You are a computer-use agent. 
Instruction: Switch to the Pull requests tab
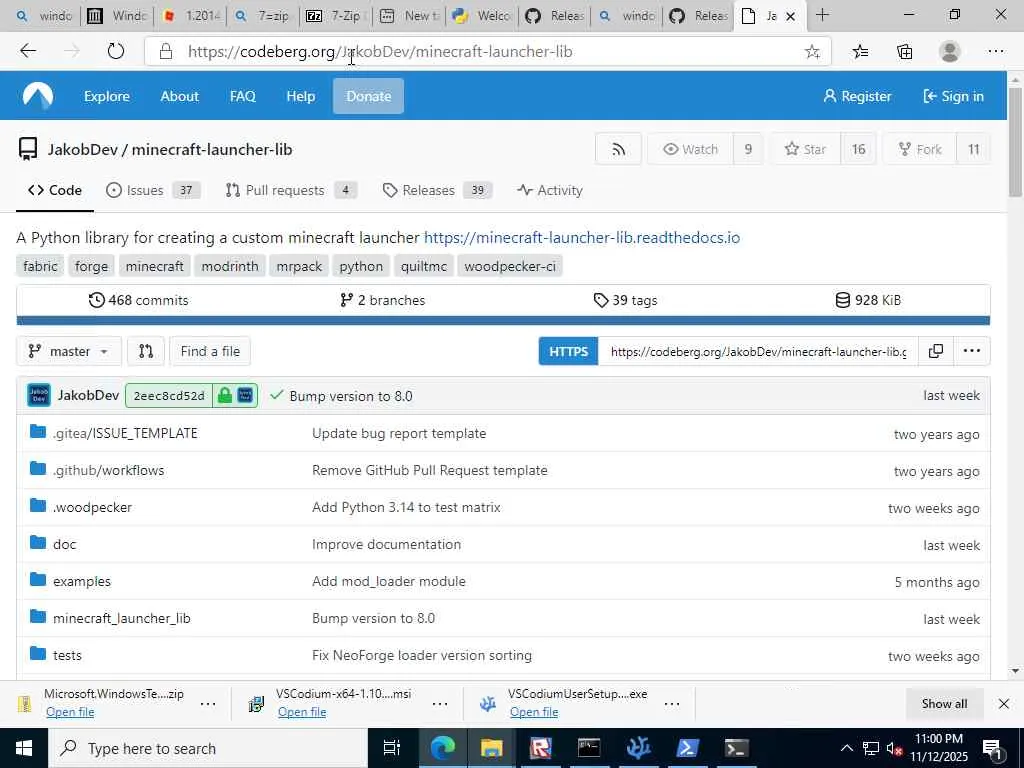[291, 190]
